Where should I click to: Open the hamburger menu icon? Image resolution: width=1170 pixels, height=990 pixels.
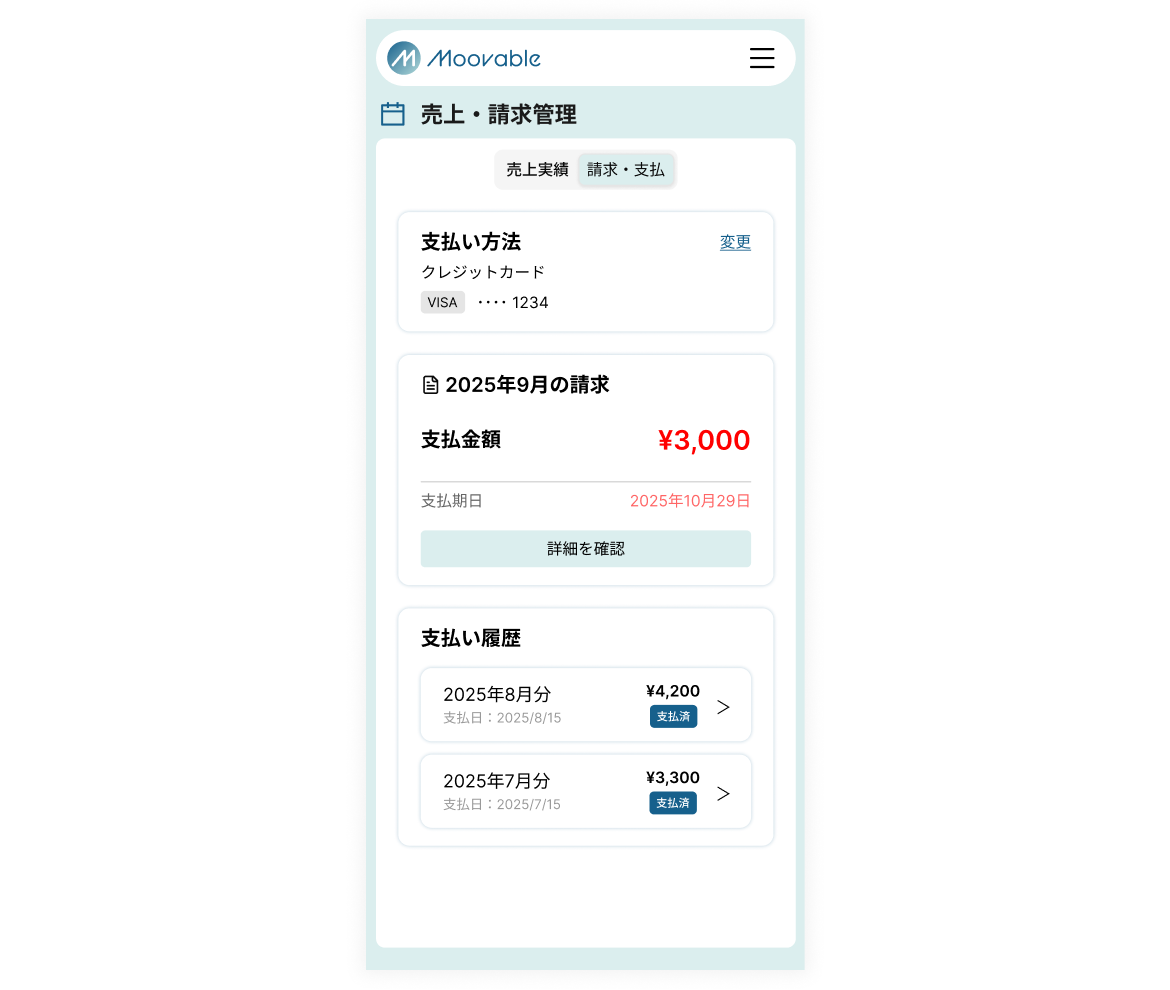tap(762, 58)
